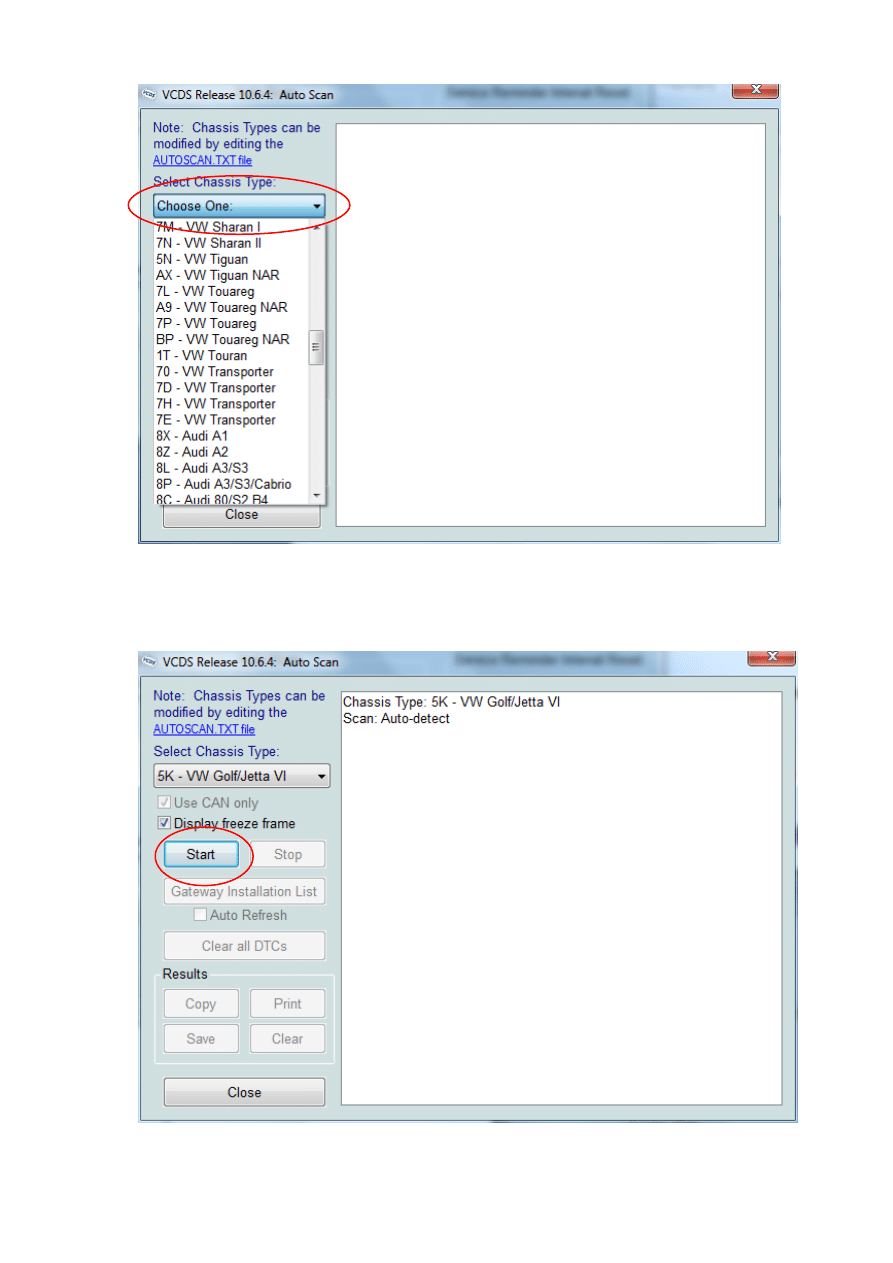Image resolution: width=893 pixels, height=1263 pixels.
Task: Copy the scan results
Action: pyautogui.click(x=200, y=1004)
